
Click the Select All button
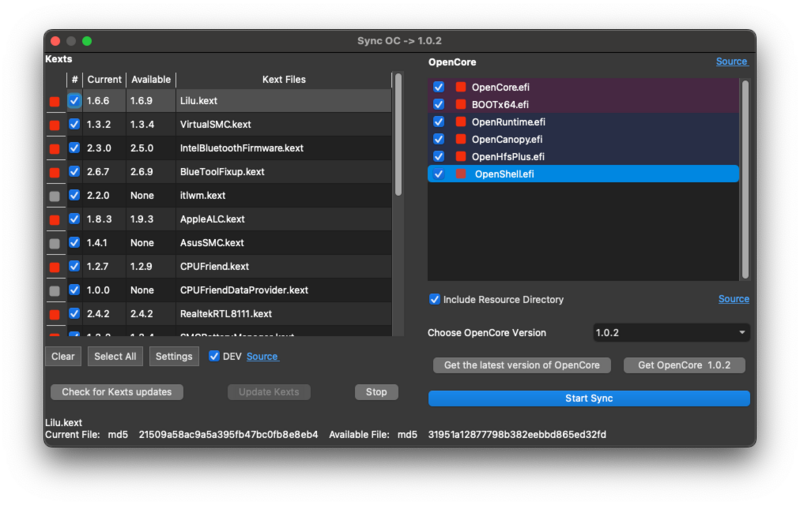(115, 356)
